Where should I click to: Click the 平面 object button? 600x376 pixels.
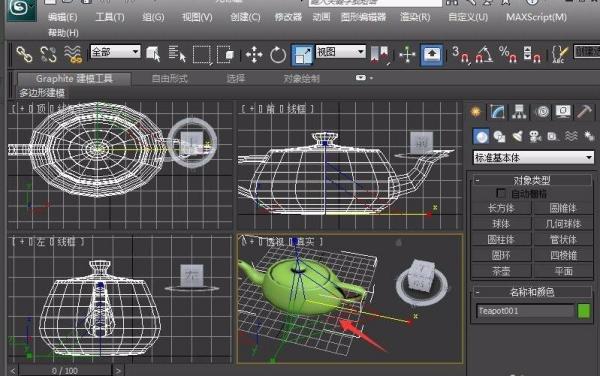[563, 271]
